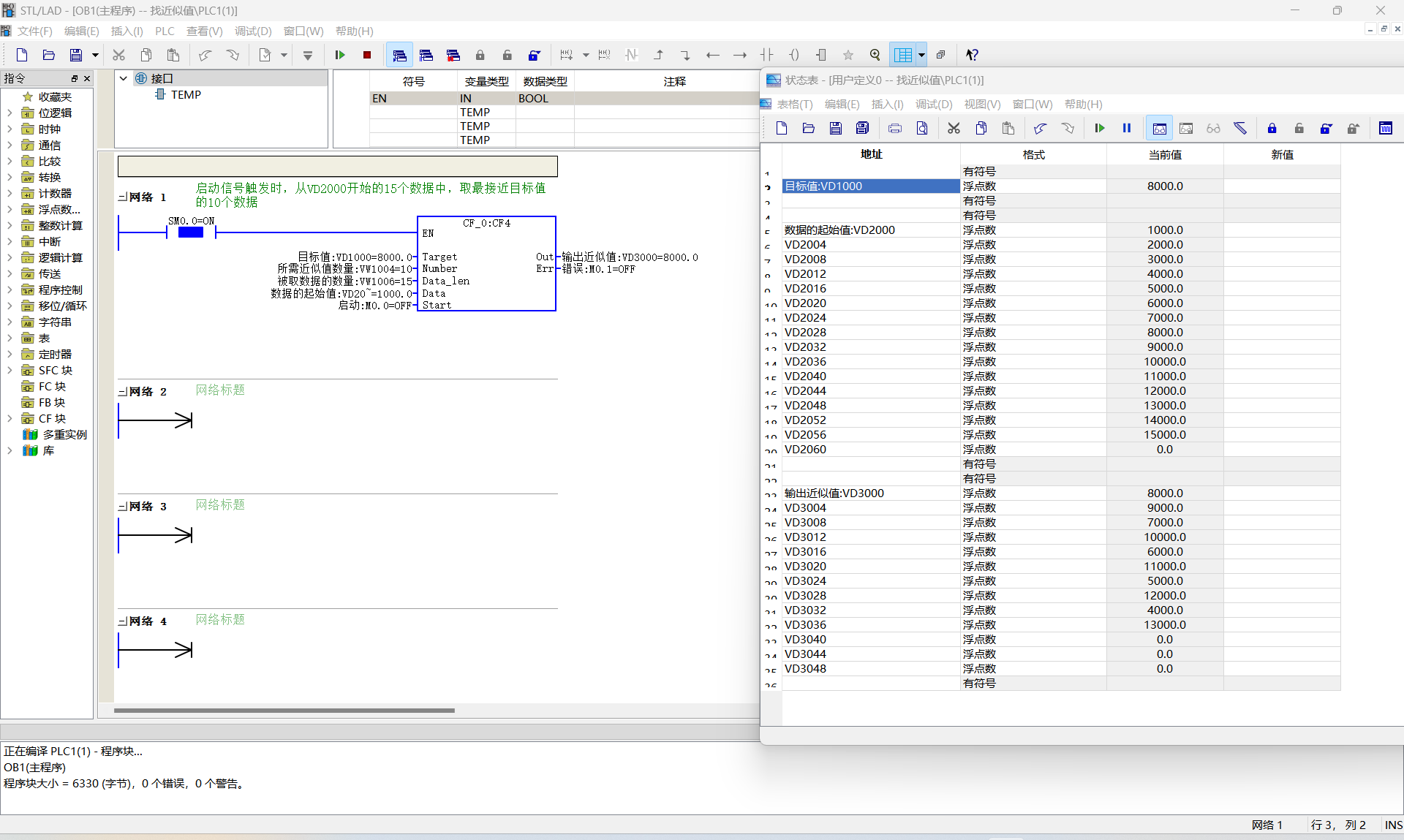Select the TEMP item under 接口

pos(186,94)
